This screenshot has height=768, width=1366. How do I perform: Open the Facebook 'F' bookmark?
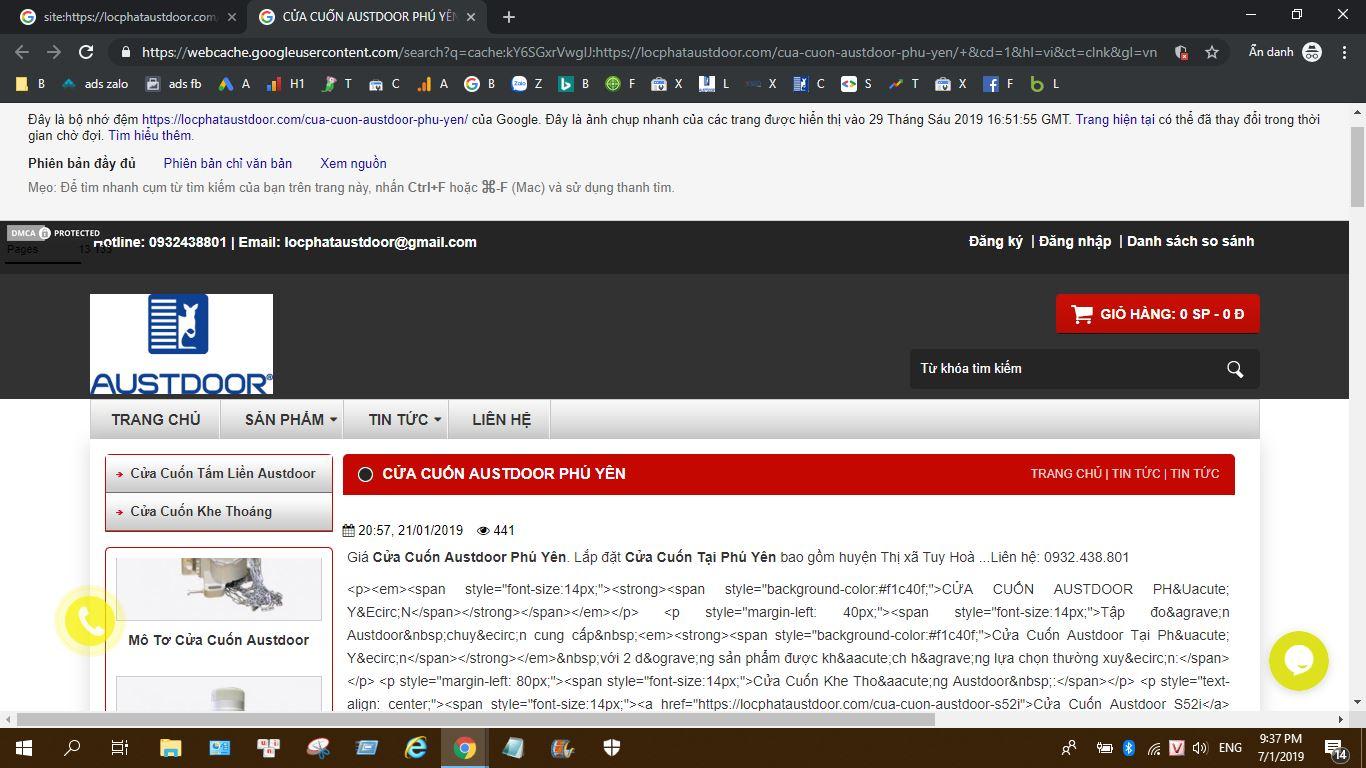[x=998, y=84]
